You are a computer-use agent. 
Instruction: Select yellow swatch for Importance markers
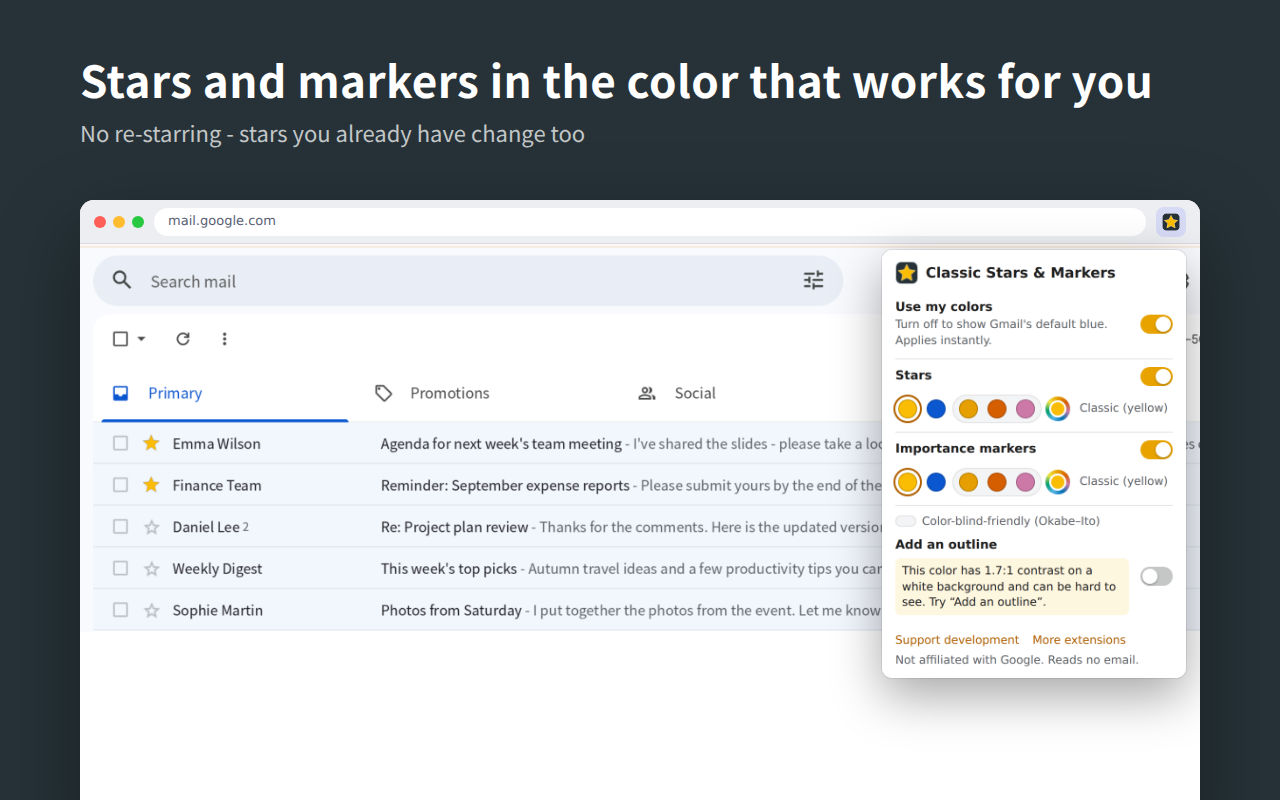click(x=907, y=482)
